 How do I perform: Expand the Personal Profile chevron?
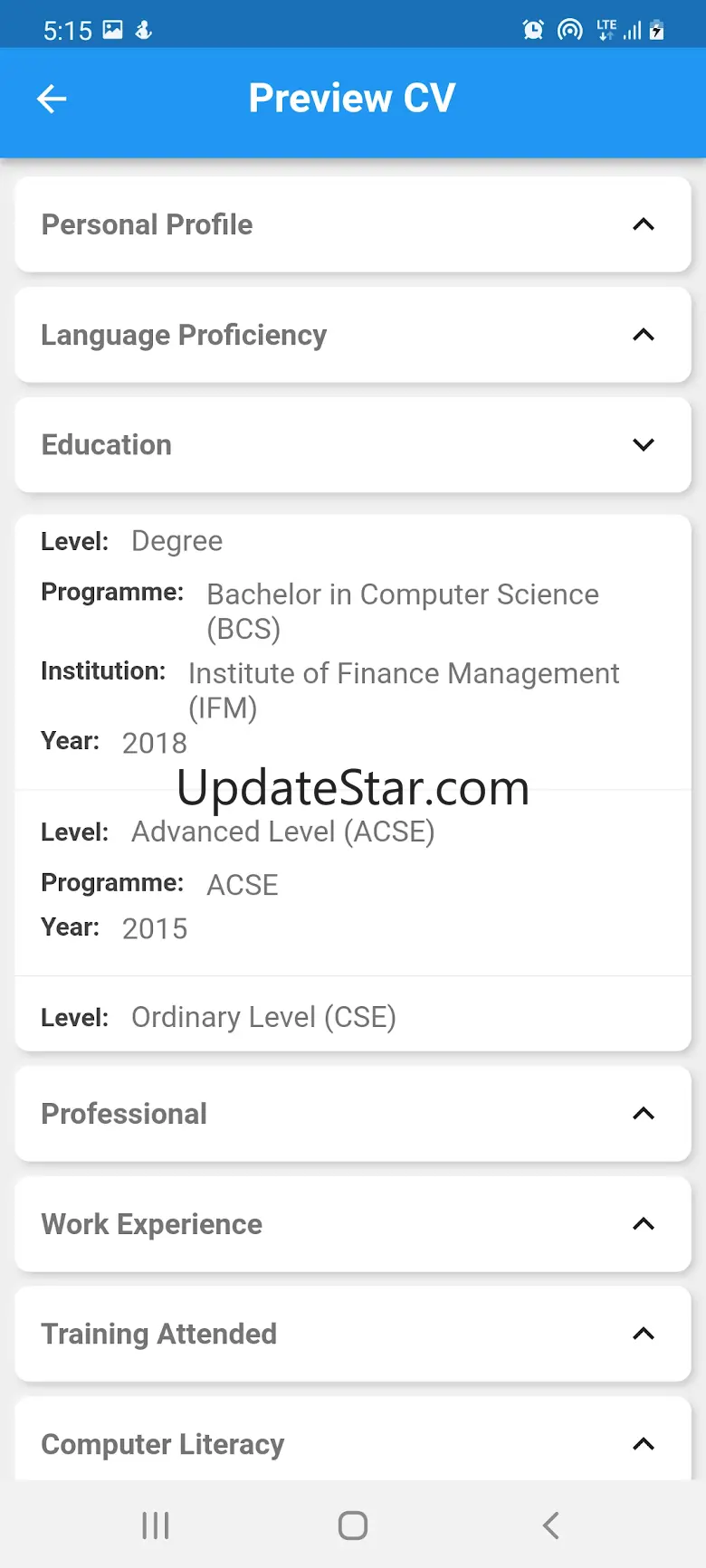(643, 224)
